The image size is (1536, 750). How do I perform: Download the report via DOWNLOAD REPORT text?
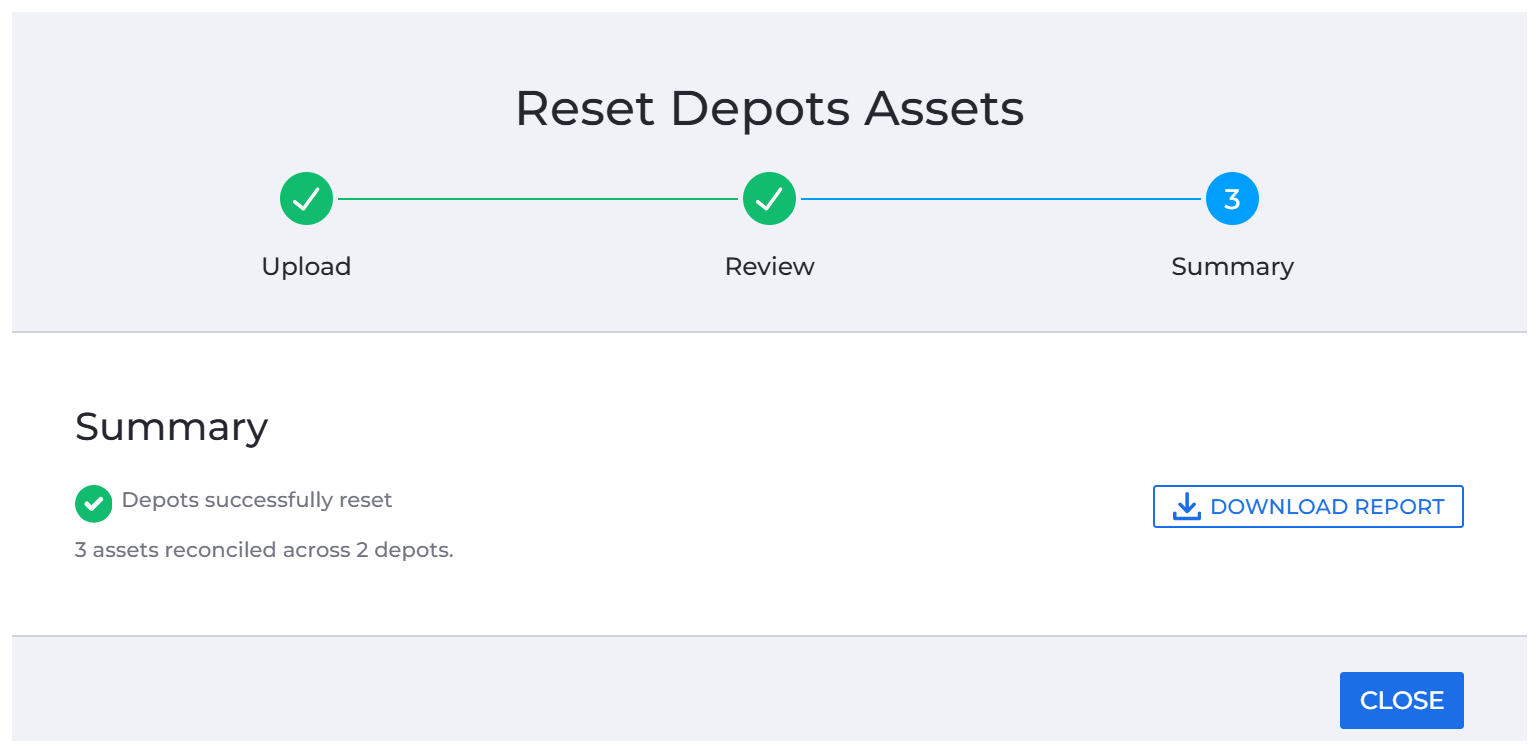click(x=1327, y=507)
